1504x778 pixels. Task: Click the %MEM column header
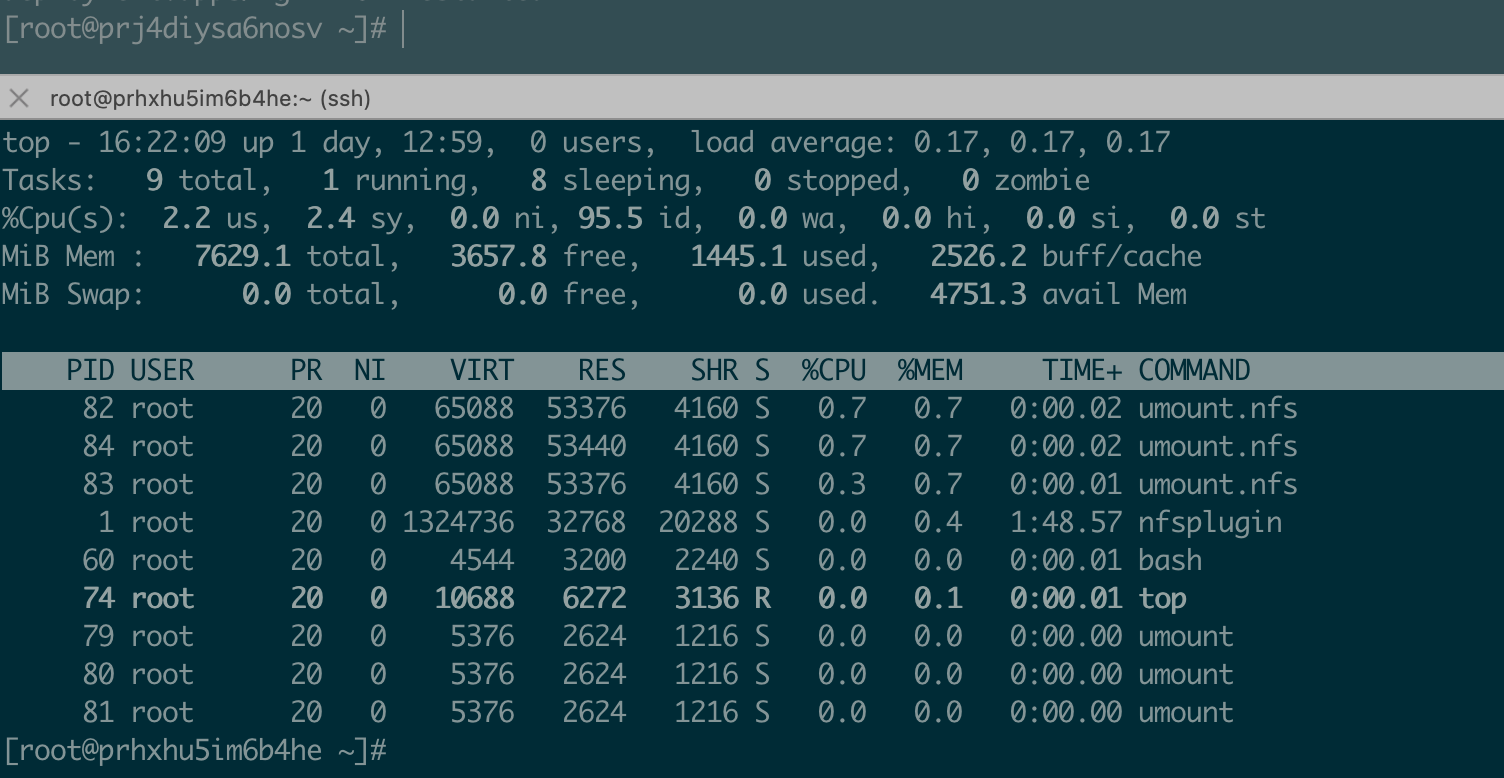coord(930,370)
